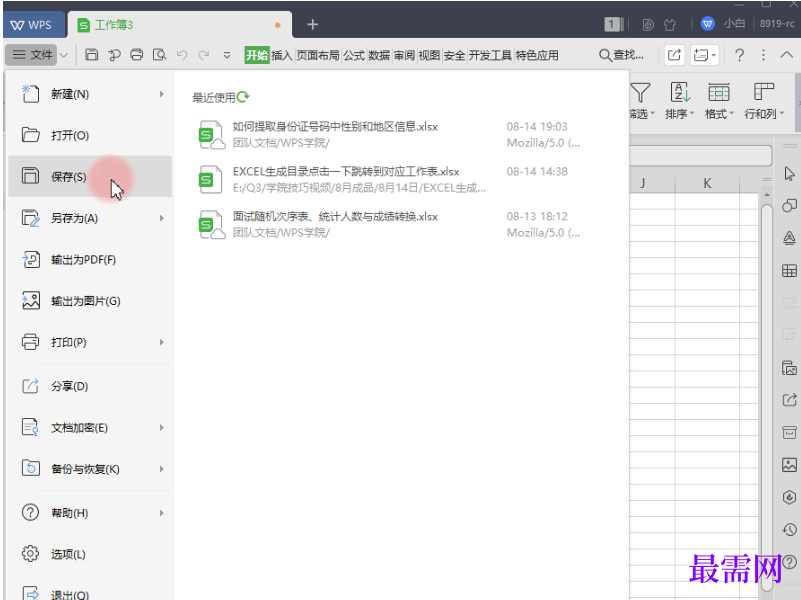Open the 公式 ribbon tab

(x=354, y=55)
